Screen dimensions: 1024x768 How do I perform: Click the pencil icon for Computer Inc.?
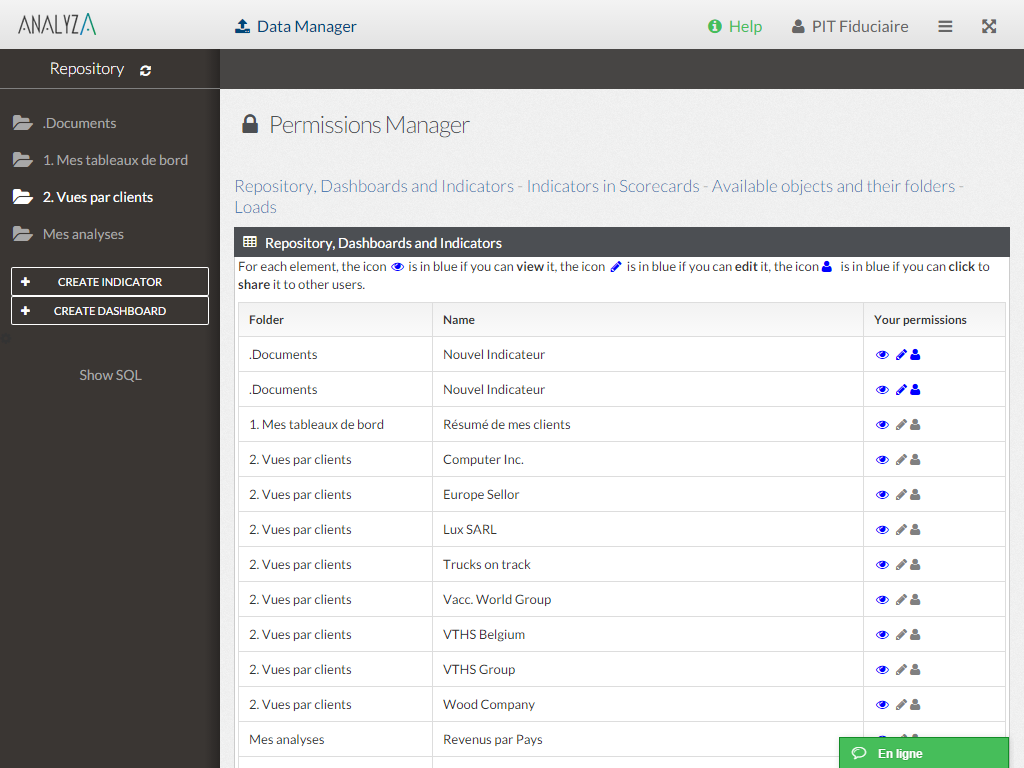(x=901, y=460)
